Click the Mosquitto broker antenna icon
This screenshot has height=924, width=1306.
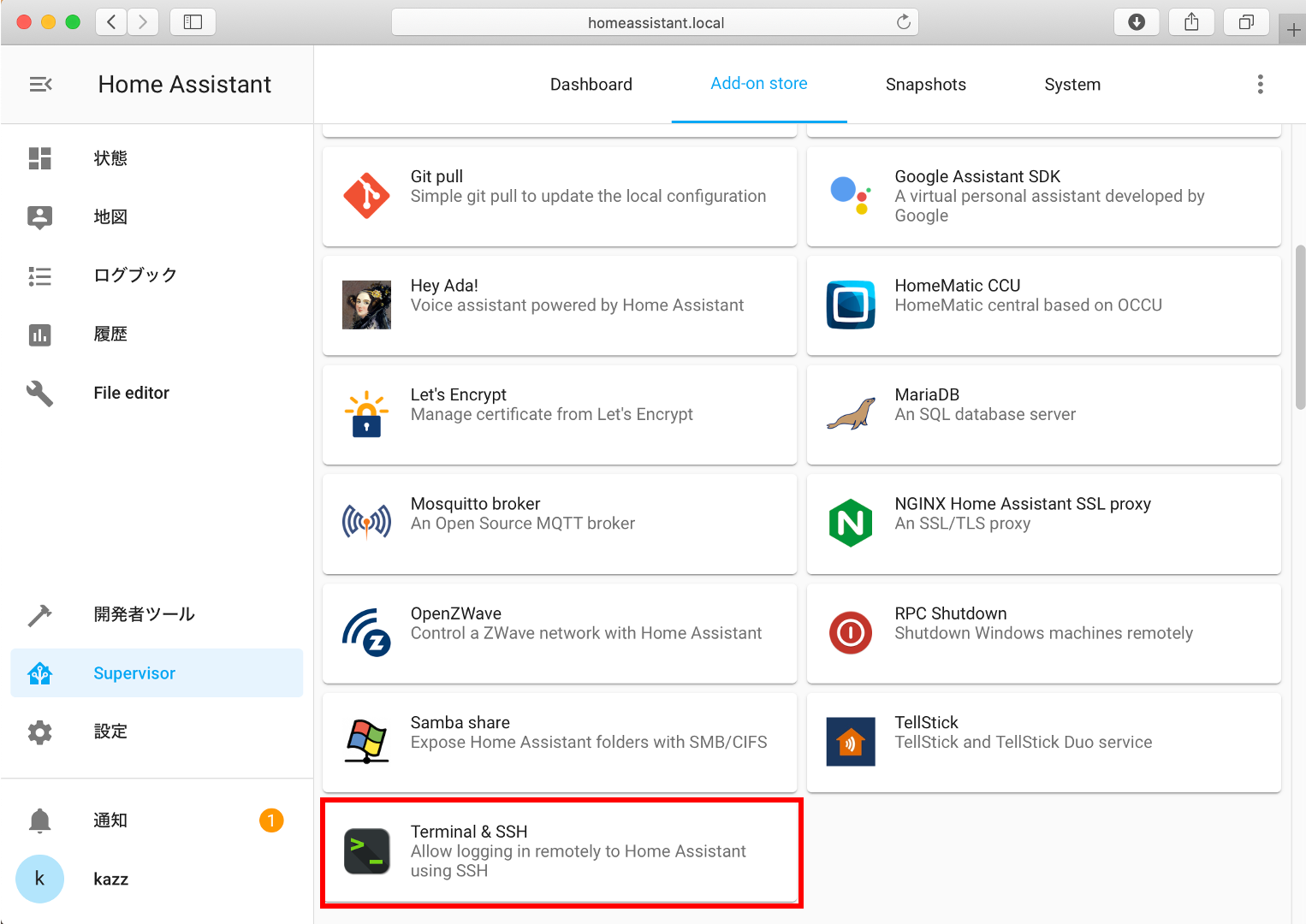[366, 523]
